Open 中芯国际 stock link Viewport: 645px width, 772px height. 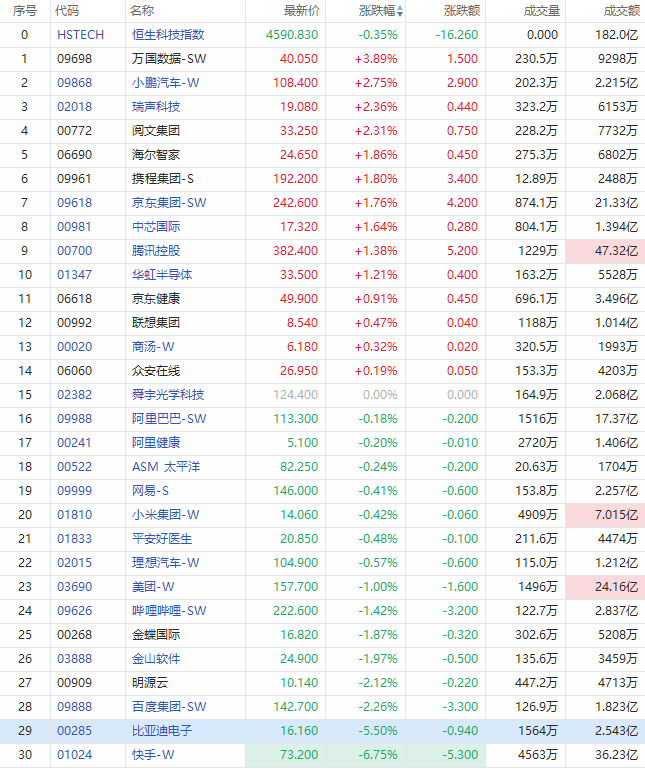click(156, 227)
